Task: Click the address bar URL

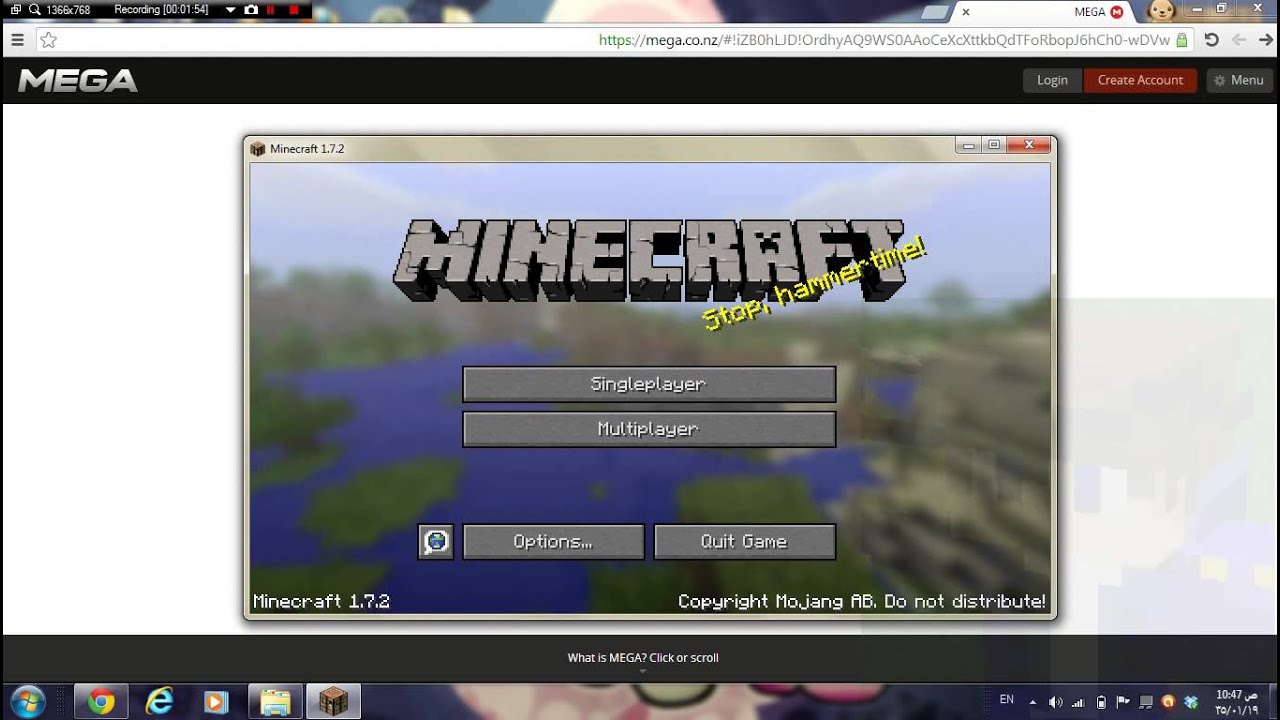Action: (x=884, y=40)
